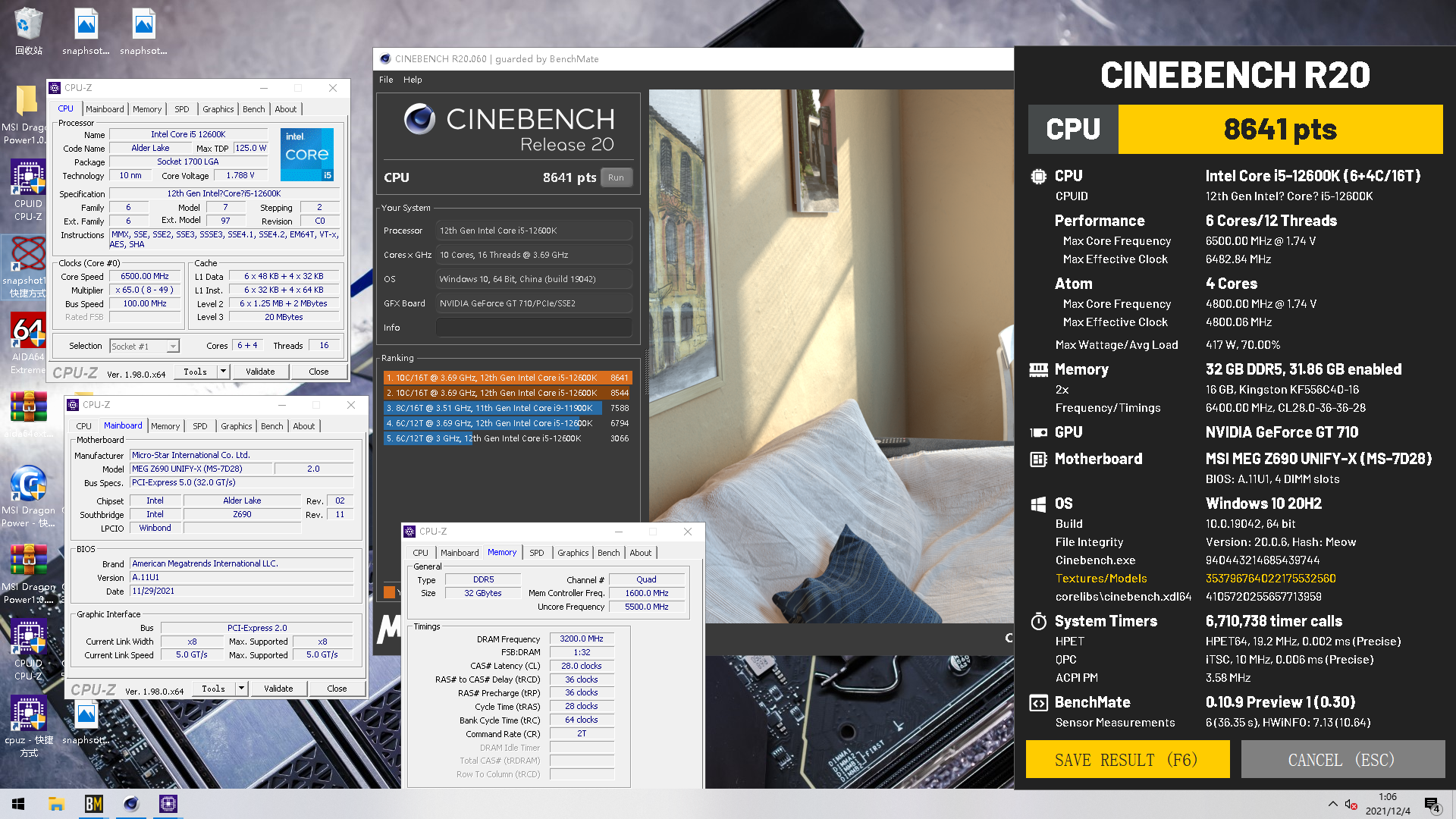The width and height of the screenshot is (1456, 819).
Task: Launch AIDA64 Extreme desktop shortcut
Action: [x=28, y=344]
